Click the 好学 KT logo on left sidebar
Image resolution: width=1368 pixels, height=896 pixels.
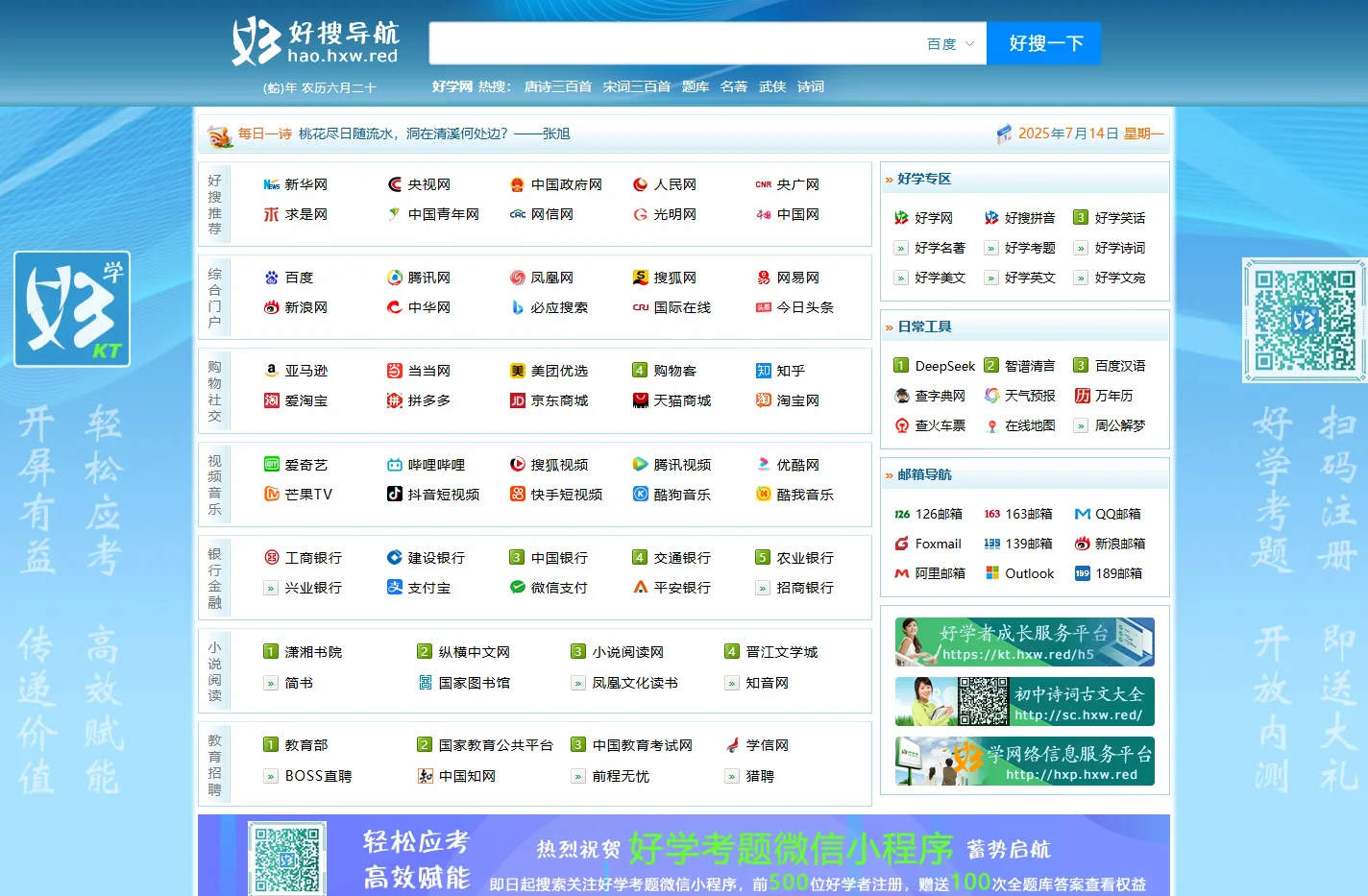pos(72,308)
